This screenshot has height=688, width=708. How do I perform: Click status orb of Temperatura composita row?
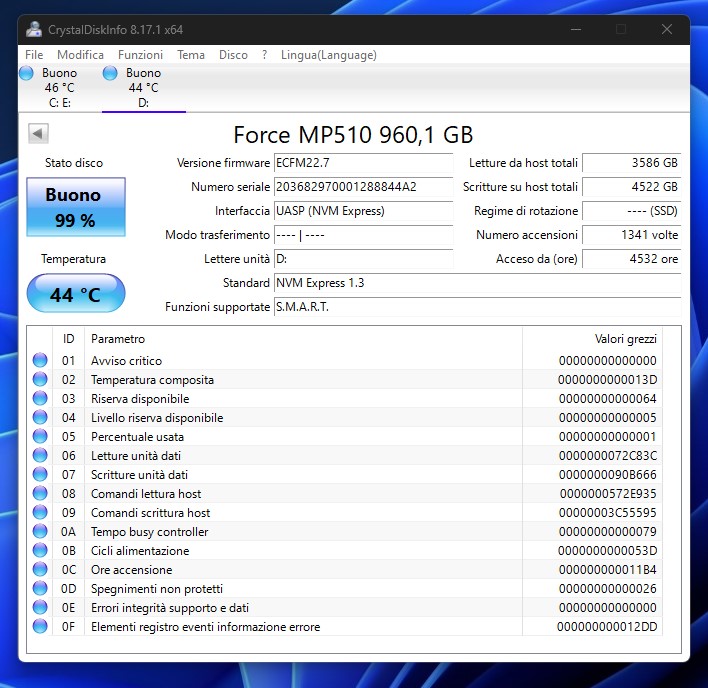coord(40,379)
